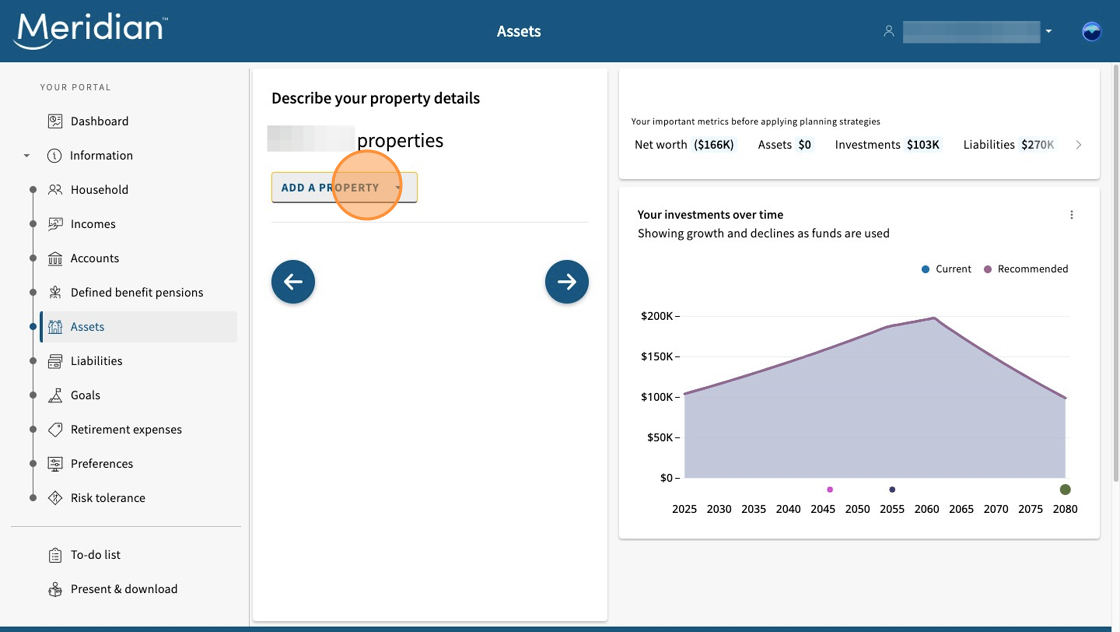
Task: Click the 2025 axis year label
Action: click(x=684, y=509)
